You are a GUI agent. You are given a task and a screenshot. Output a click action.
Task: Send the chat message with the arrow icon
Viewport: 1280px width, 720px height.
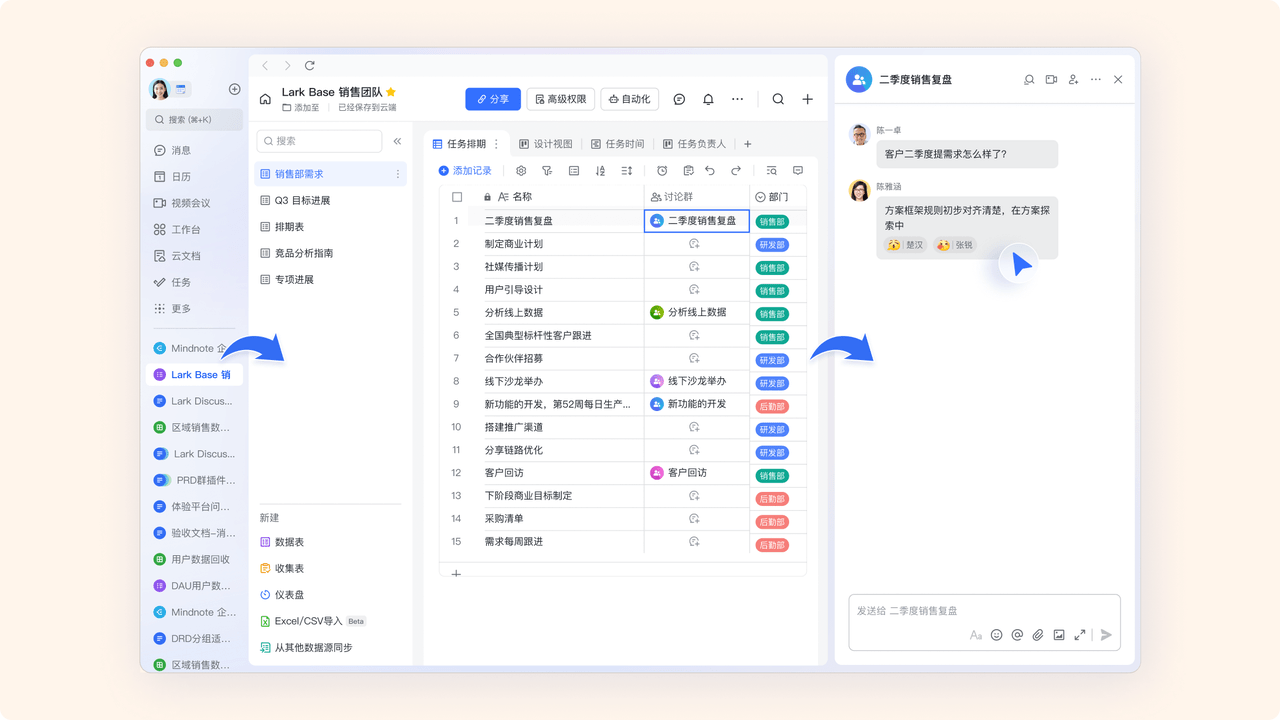coord(1106,635)
